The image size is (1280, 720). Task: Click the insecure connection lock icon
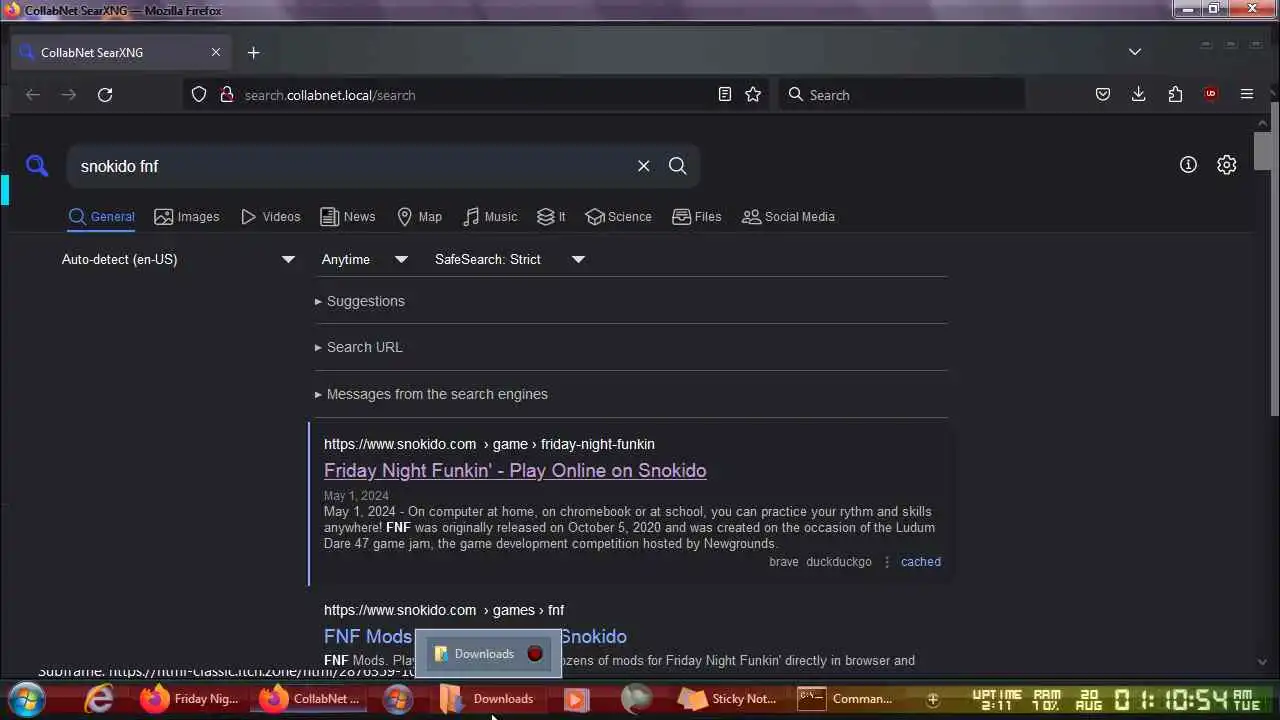click(x=226, y=94)
